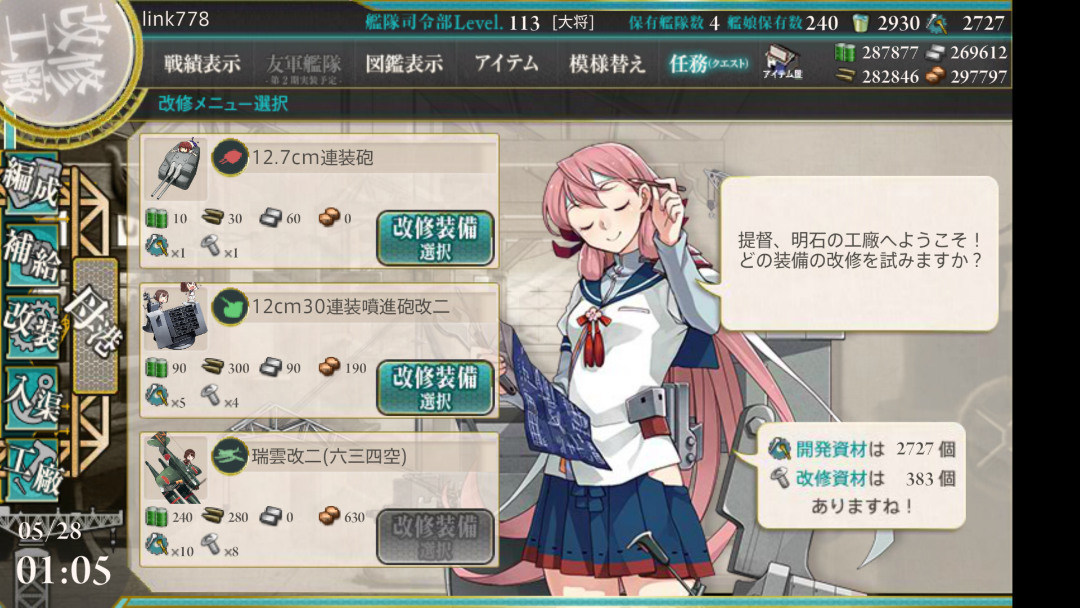This screenshot has height=608, width=1080.
Task: Return to 母港 home port button
Action: pos(94,326)
